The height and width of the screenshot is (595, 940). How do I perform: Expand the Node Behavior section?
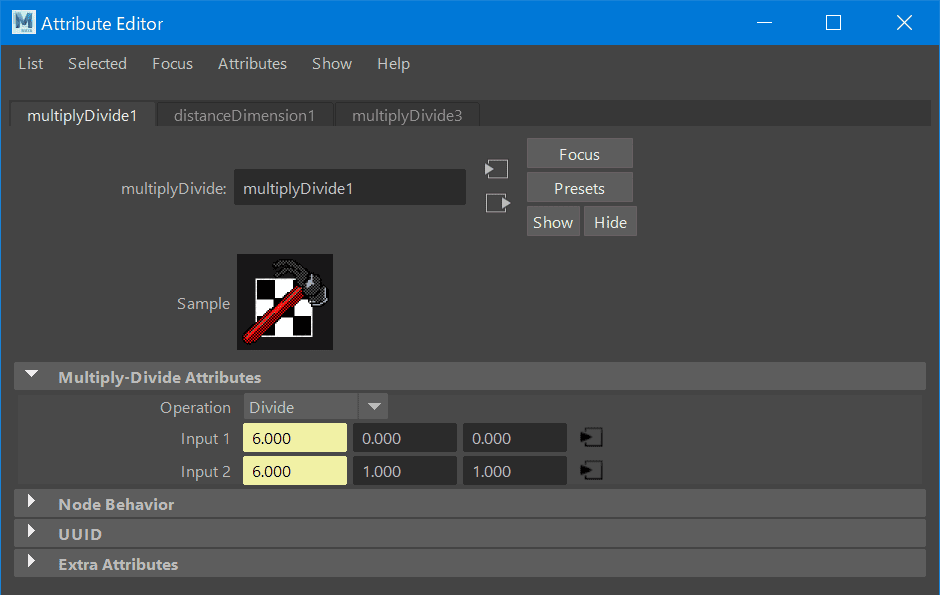[32, 503]
